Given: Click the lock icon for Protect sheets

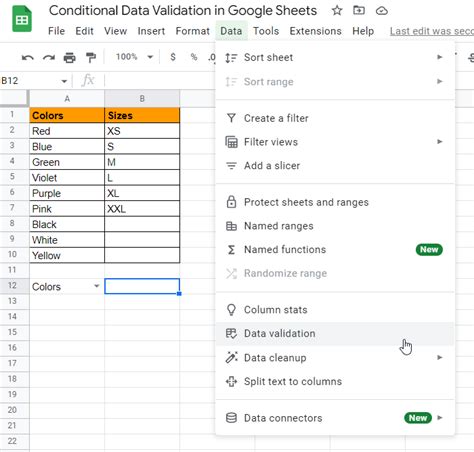Looking at the screenshot, I should coord(231,202).
